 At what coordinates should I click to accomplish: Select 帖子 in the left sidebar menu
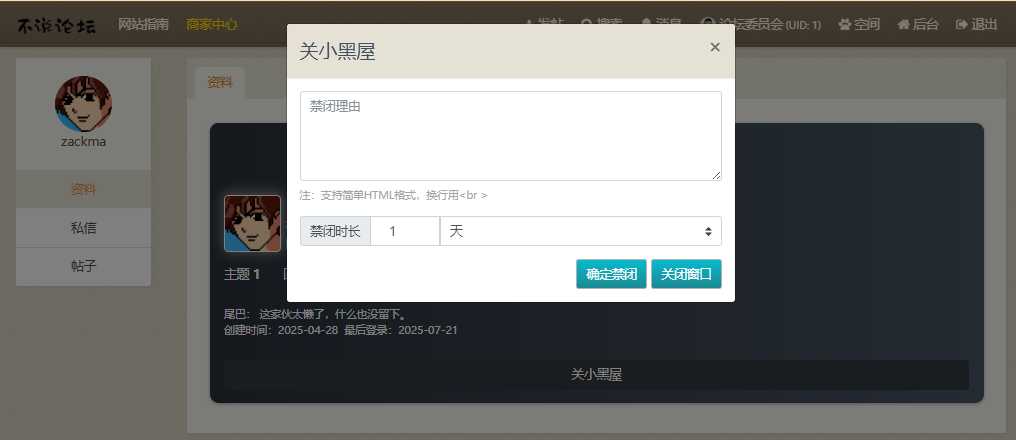(83, 266)
